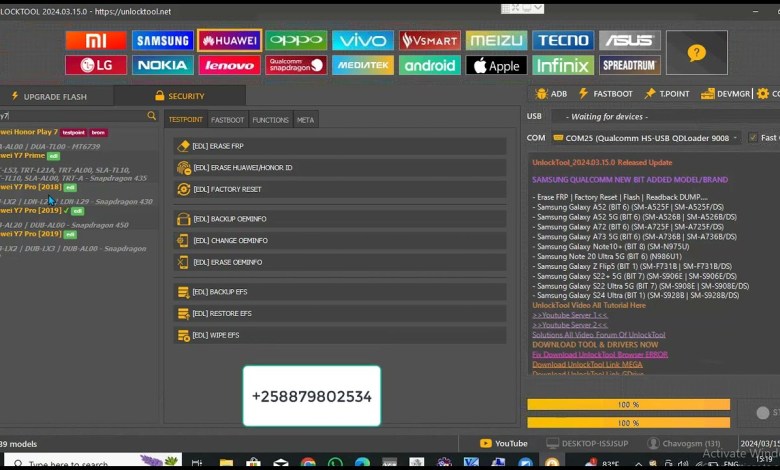Switch to the Upgrade Flash section
This screenshot has width=780, height=470.
tap(56, 97)
